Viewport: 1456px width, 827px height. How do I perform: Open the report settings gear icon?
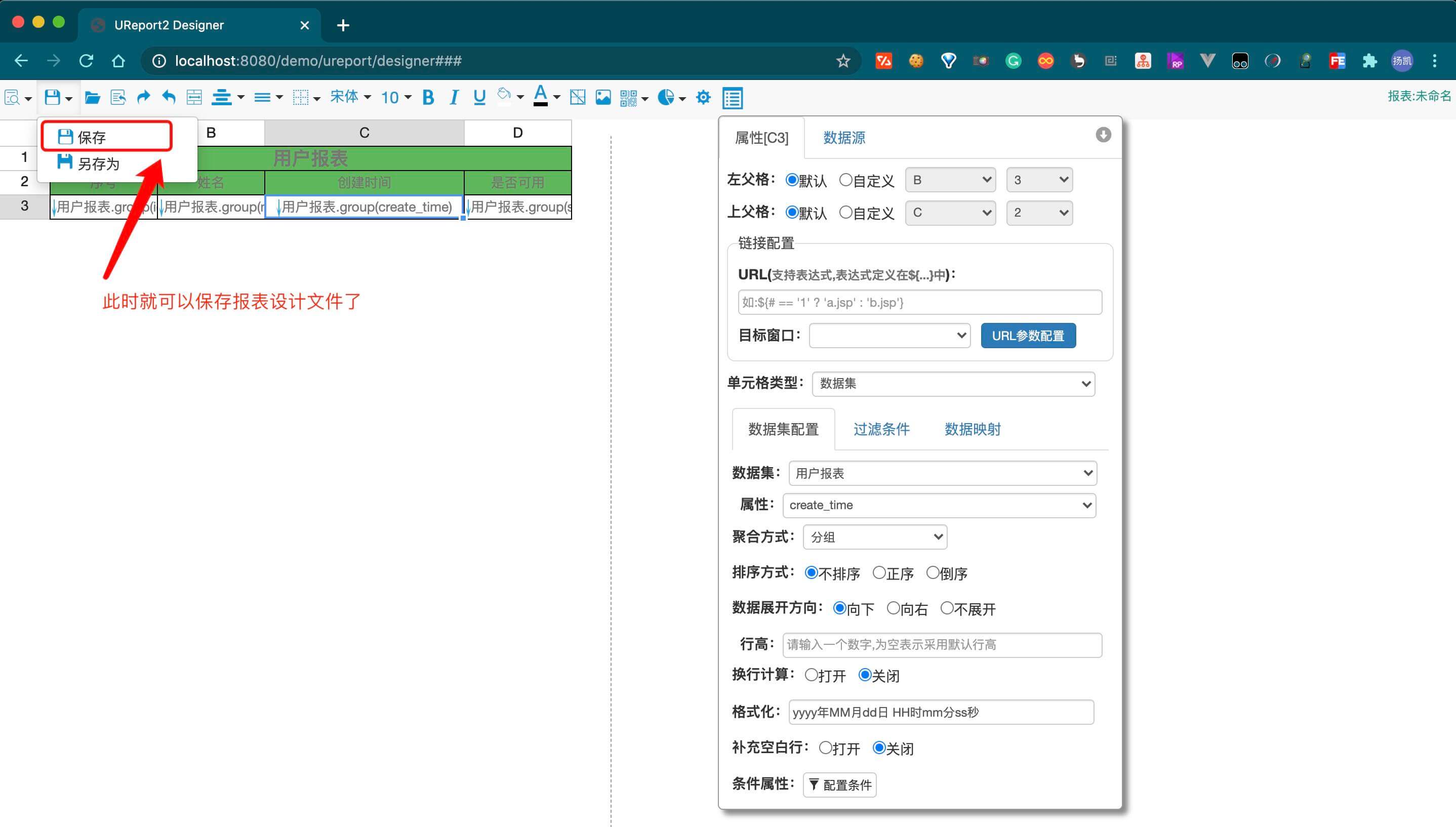click(x=703, y=97)
